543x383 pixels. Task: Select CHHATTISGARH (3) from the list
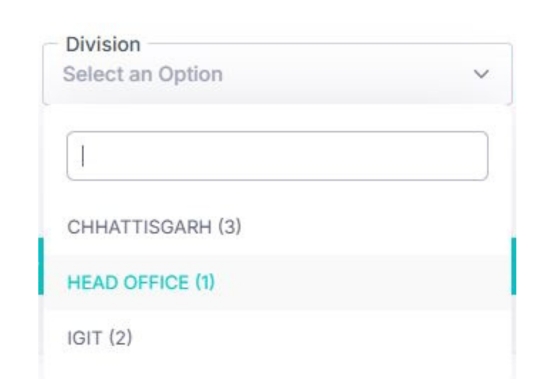click(277, 227)
